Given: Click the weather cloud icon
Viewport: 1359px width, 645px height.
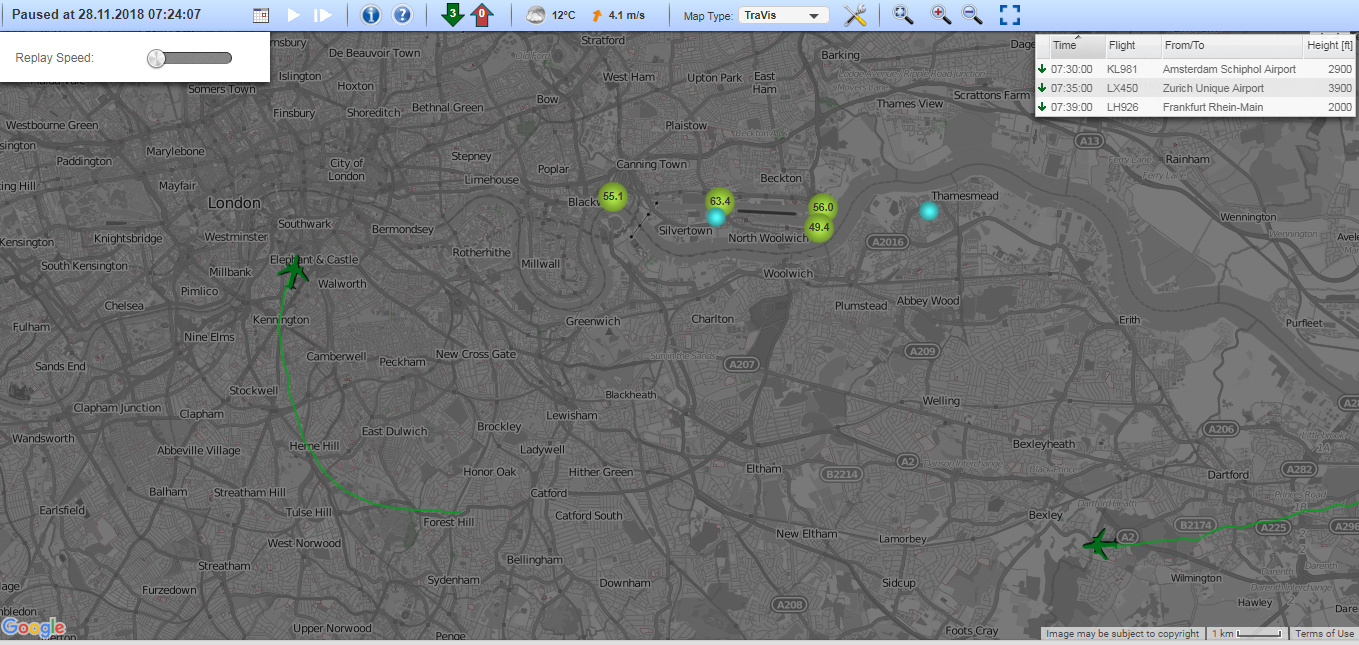Looking at the screenshot, I should (x=537, y=15).
